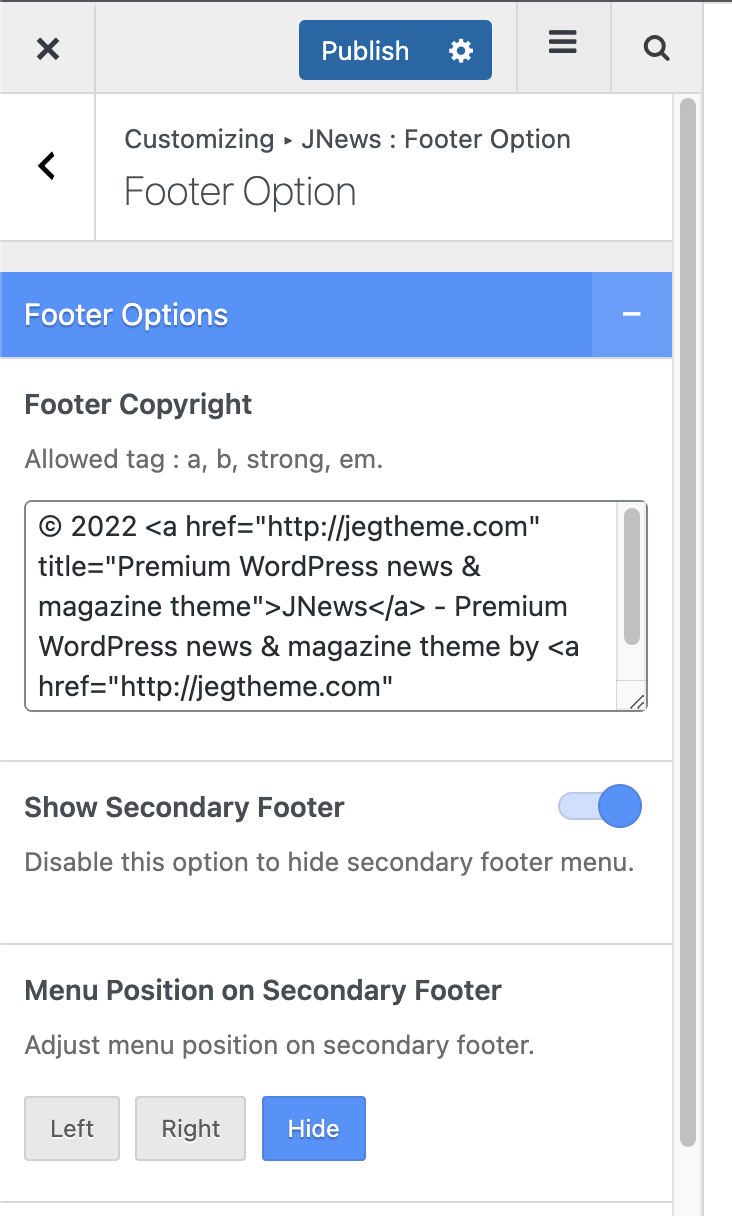
Task: Click the panel's main vertical scrollbar
Action: 687,622
